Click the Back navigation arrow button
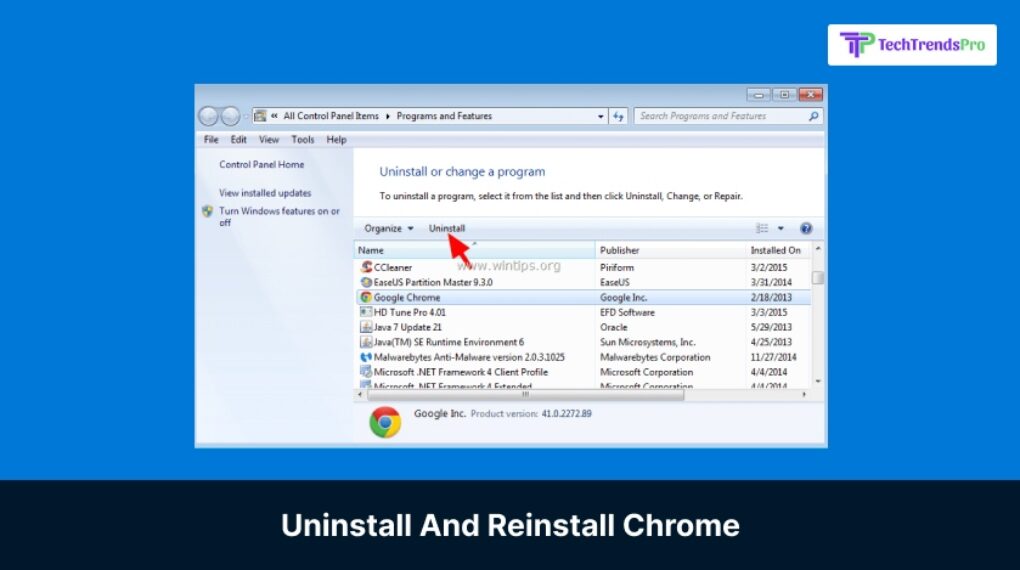1020x570 pixels. click(x=208, y=116)
